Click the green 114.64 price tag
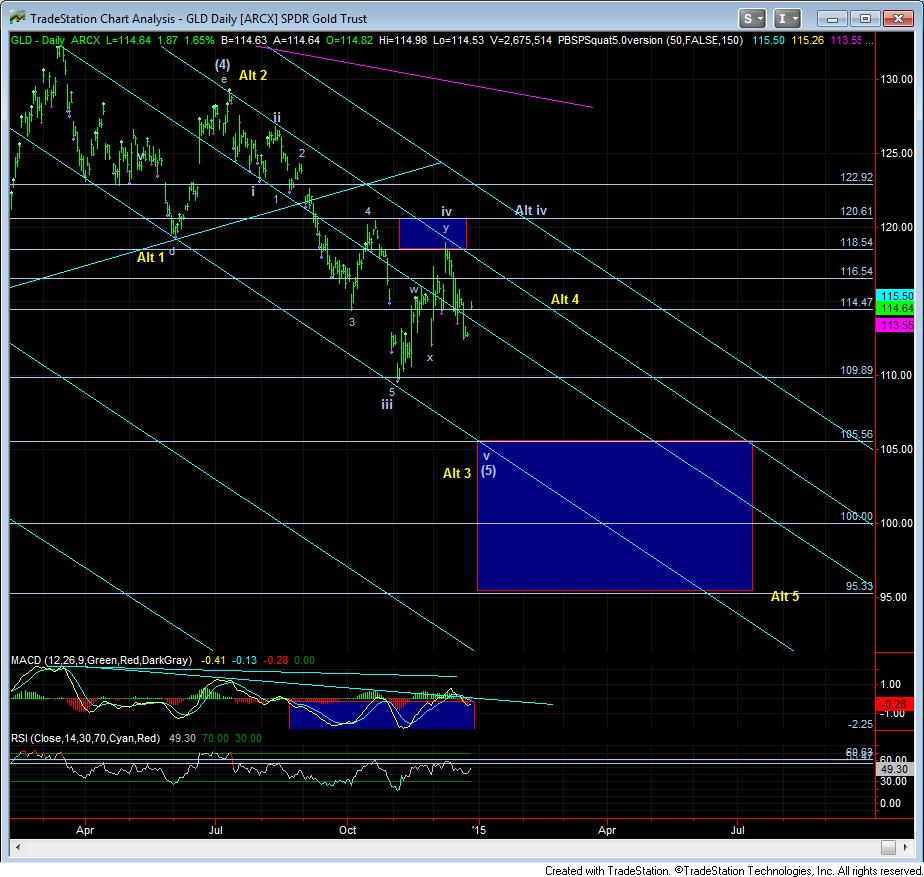This screenshot has height=877, width=924. tap(895, 308)
